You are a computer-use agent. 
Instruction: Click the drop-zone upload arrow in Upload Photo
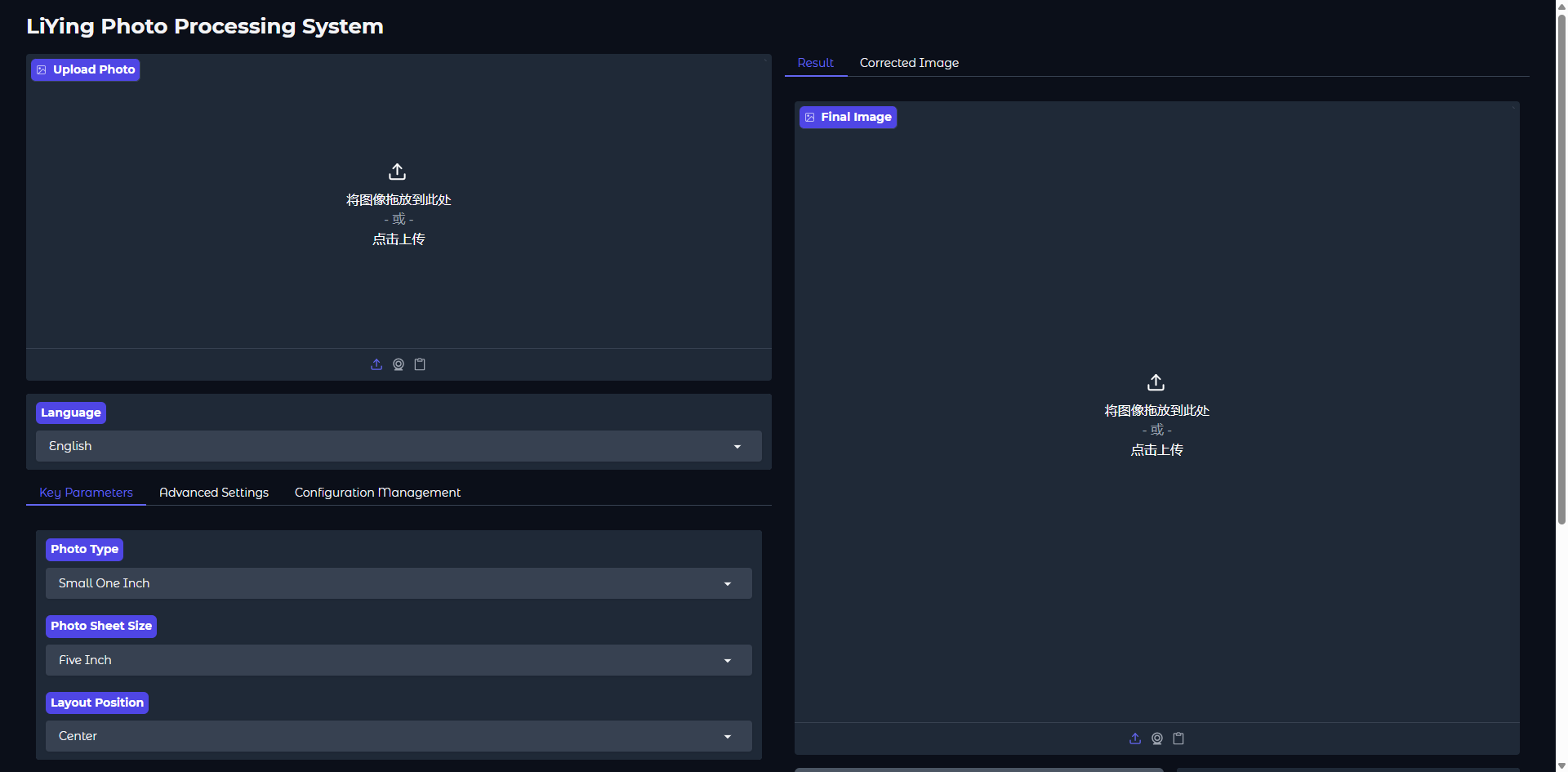[398, 172]
